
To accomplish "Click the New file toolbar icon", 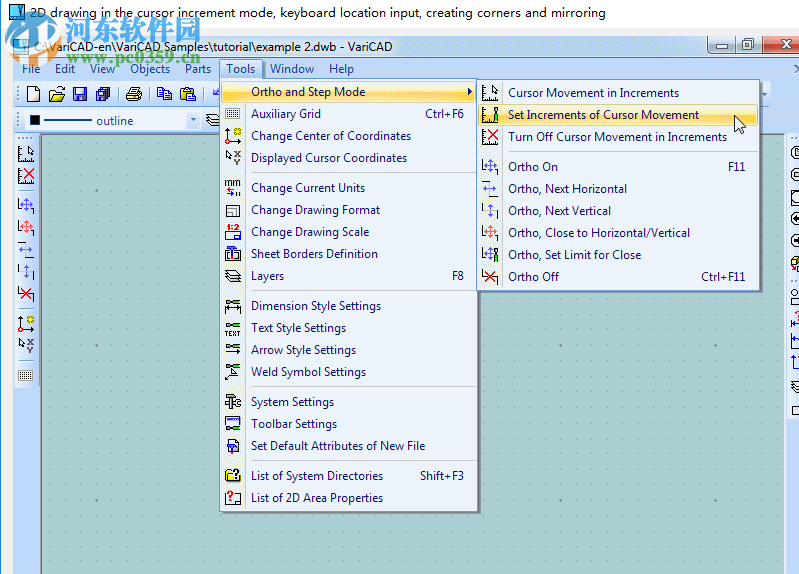I will pyautogui.click(x=34, y=94).
